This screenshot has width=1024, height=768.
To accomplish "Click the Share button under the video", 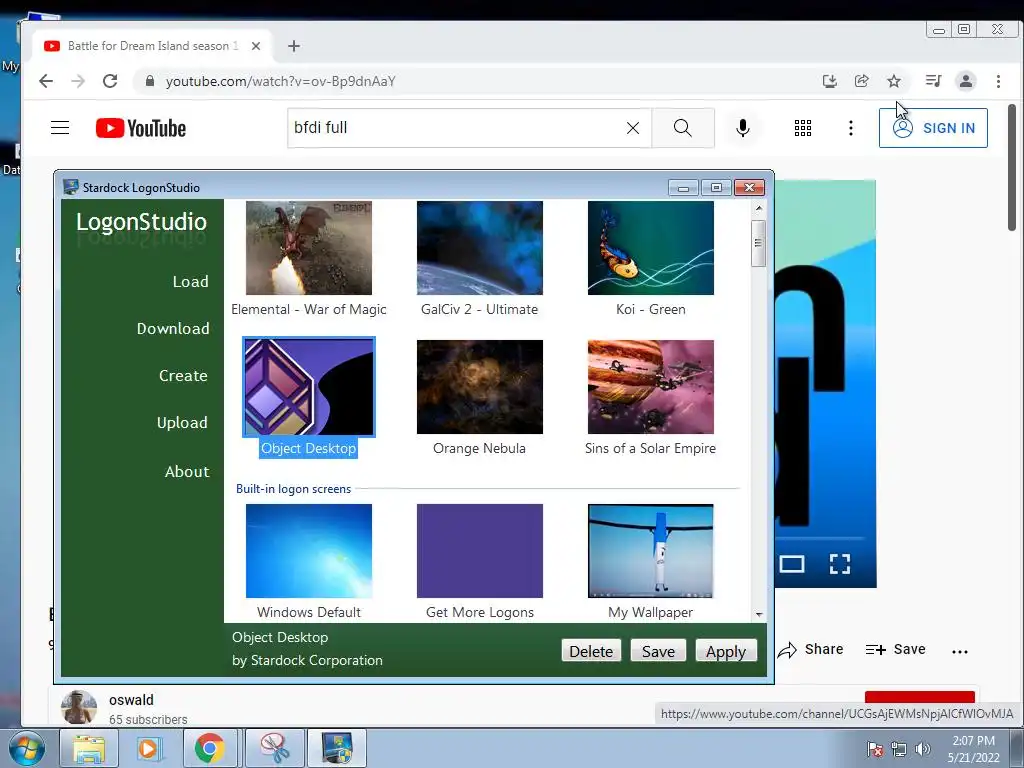I will 810,650.
